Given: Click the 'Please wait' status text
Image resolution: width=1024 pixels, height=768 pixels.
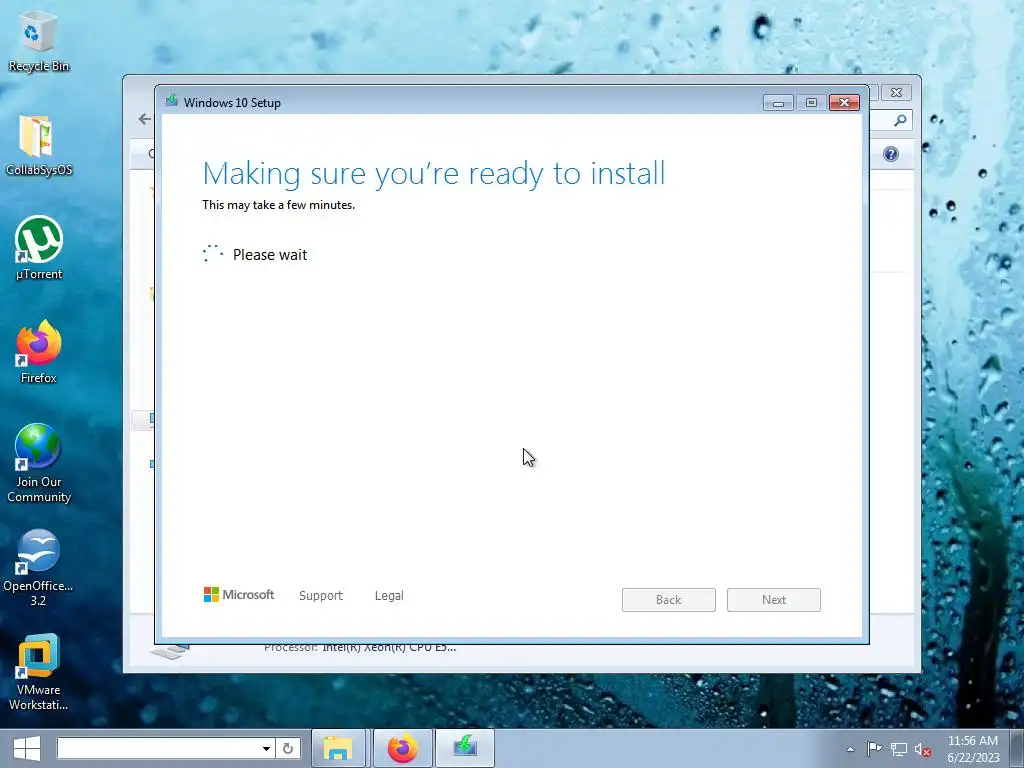Looking at the screenshot, I should (270, 255).
